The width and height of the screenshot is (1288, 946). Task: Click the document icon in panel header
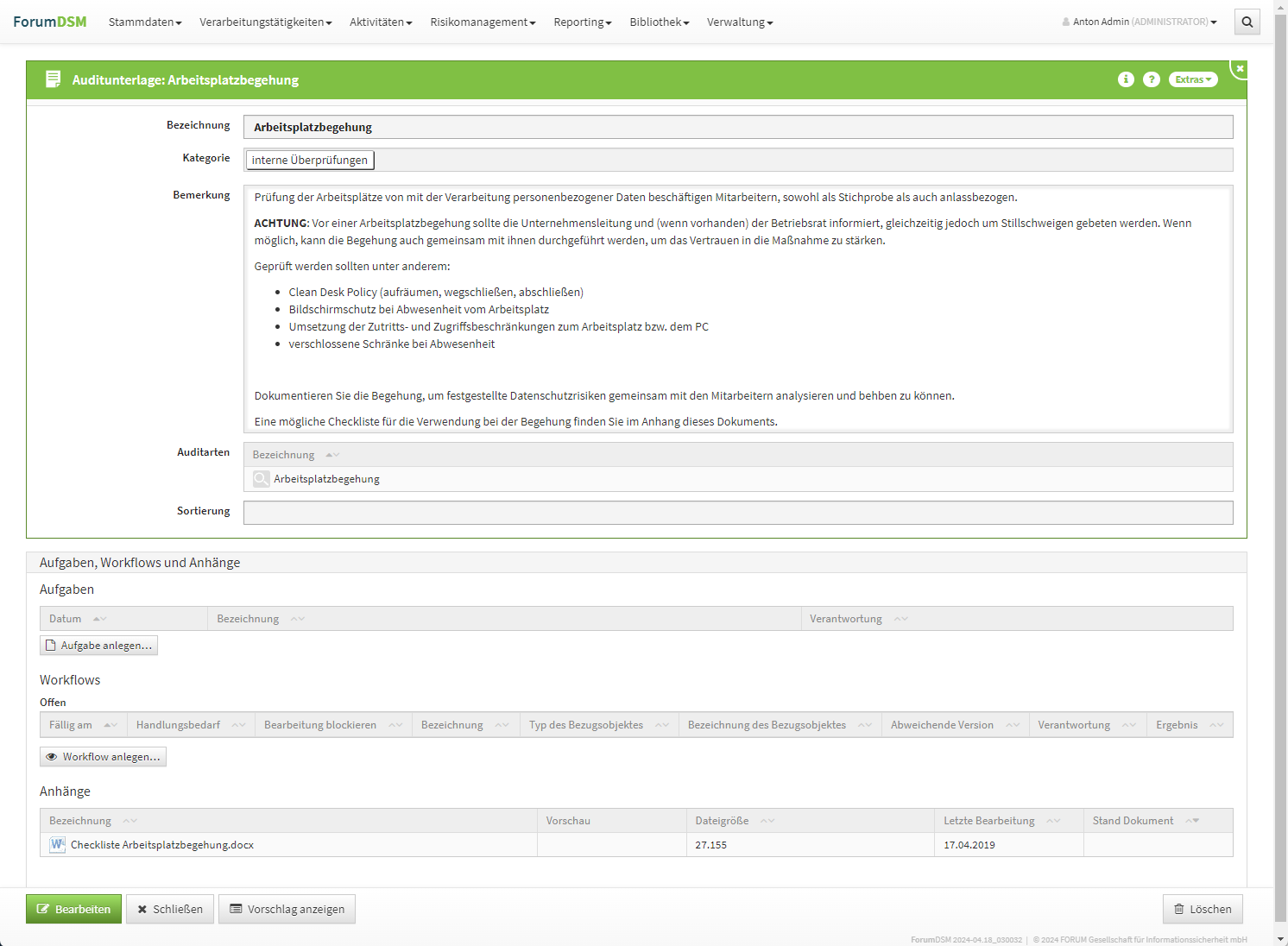coord(53,79)
